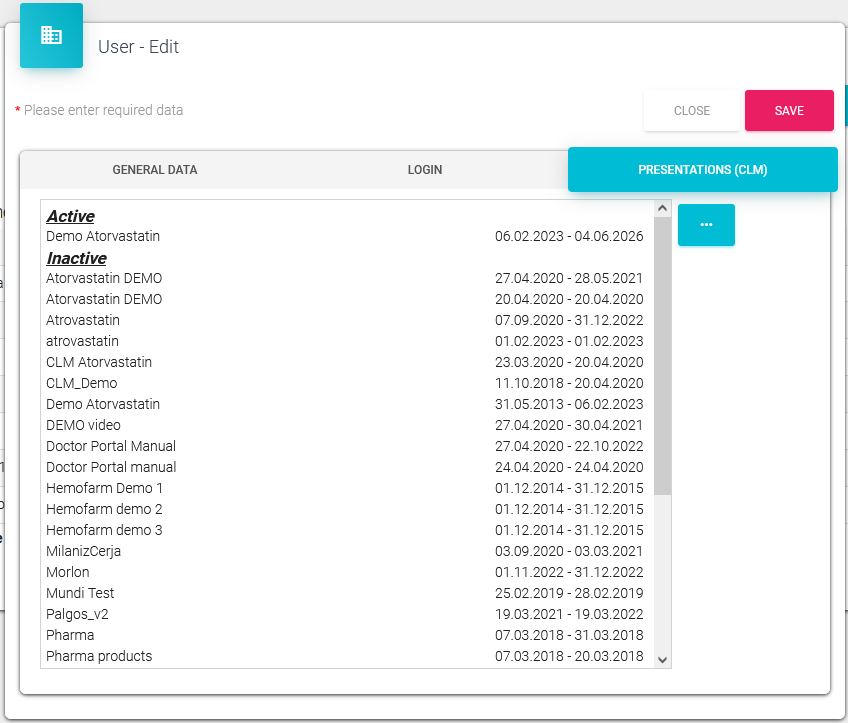Screen dimensions: 848x723
Task: Click on the Mundi Test entry
Action: click(x=80, y=593)
